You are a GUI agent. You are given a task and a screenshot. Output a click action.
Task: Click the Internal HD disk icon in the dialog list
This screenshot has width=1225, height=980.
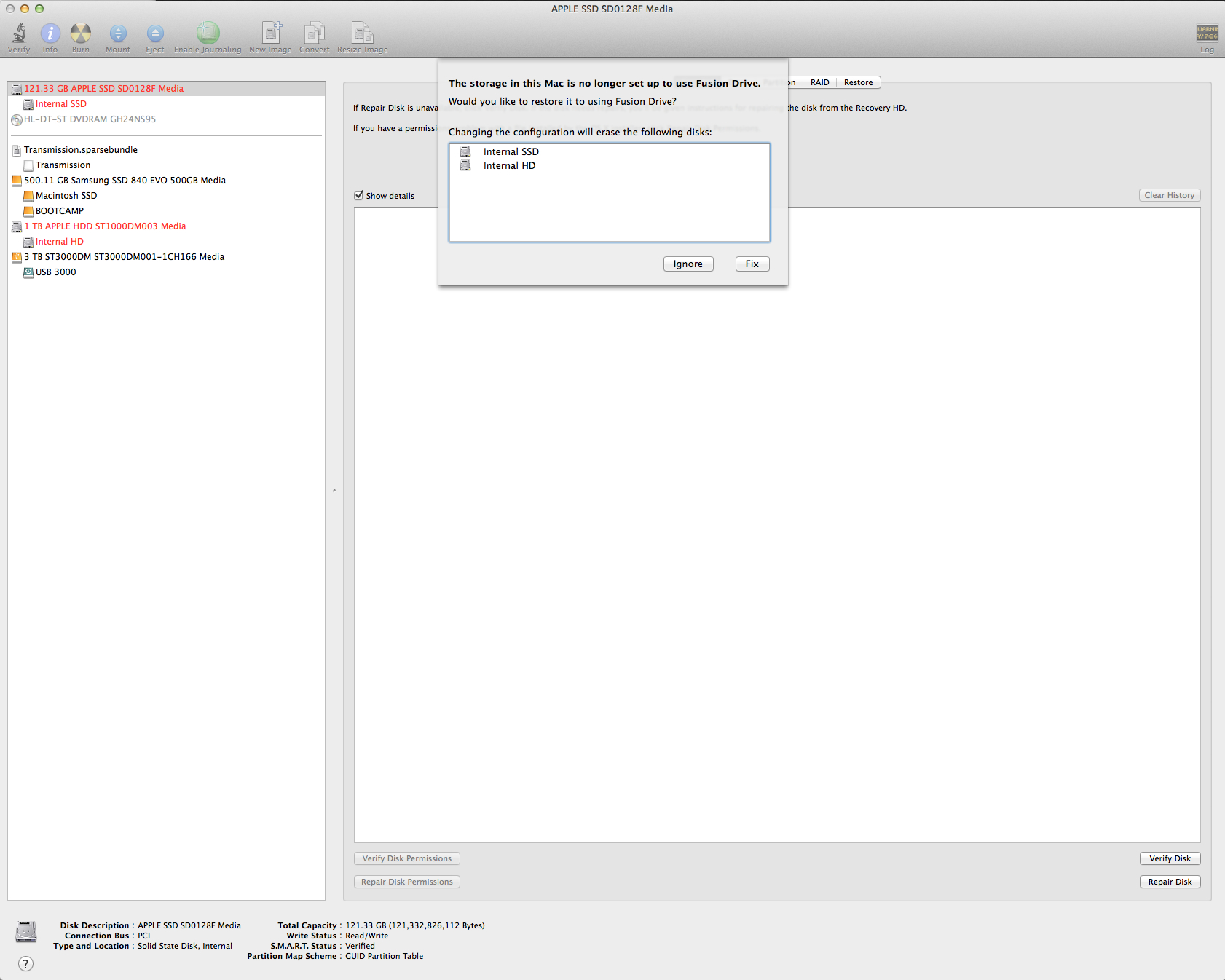click(465, 165)
